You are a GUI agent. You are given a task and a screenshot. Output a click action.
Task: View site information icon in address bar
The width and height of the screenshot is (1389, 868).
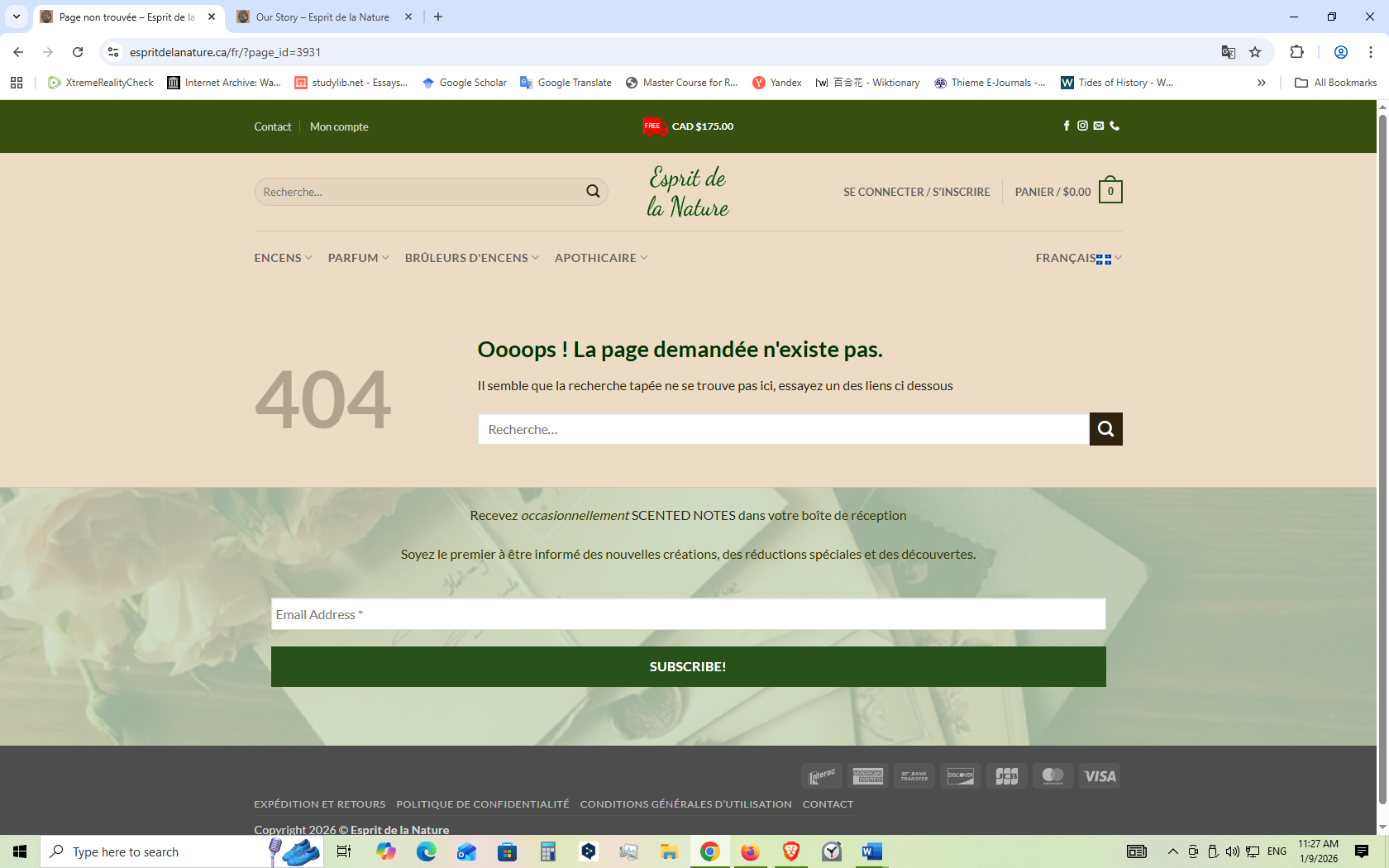(113, 52)
